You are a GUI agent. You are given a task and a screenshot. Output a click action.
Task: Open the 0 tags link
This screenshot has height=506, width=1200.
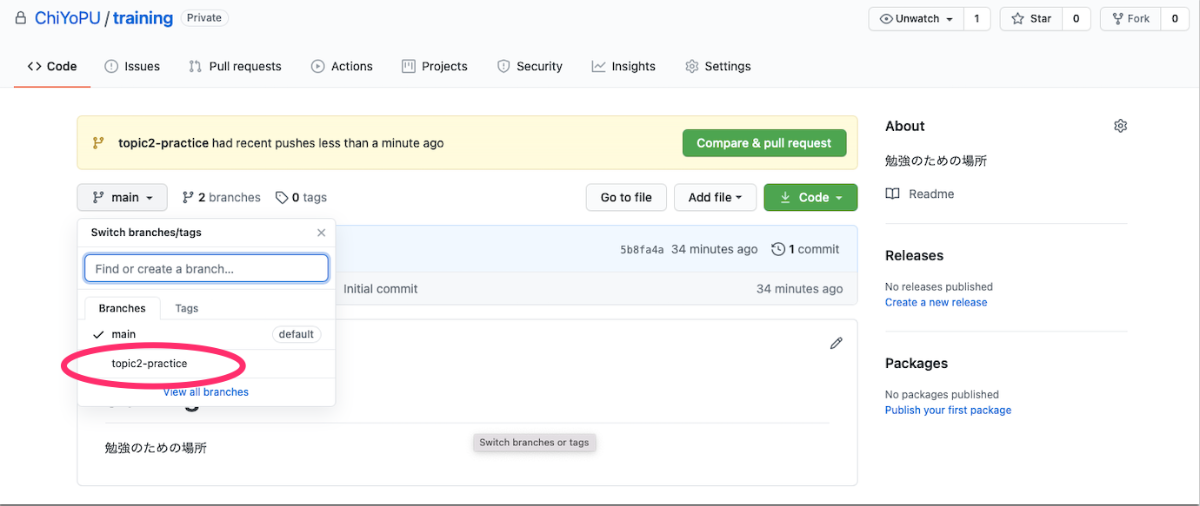pyautogui.click(x=301, y=197)
